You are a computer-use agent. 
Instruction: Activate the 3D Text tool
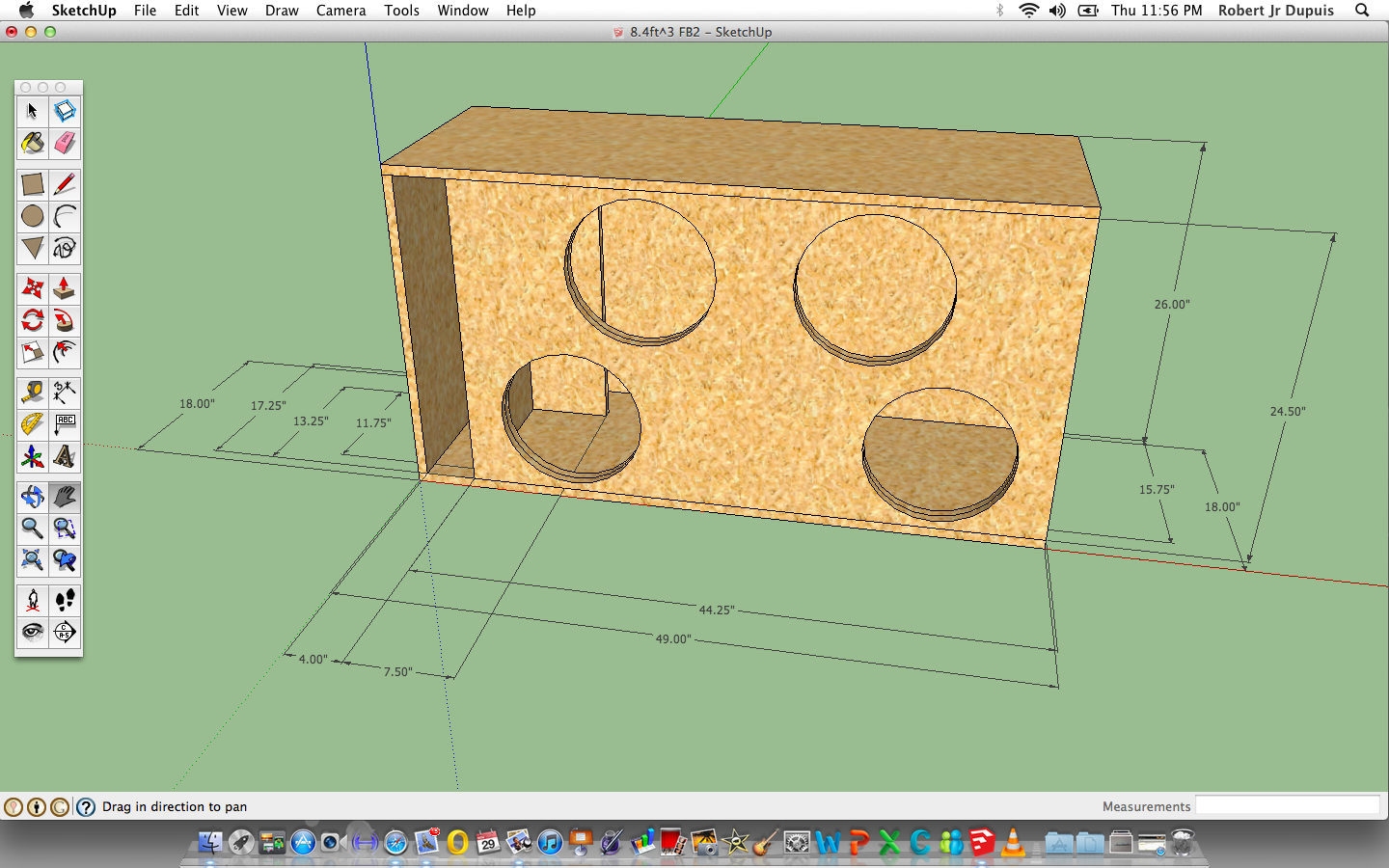click(x=65, y=456)
